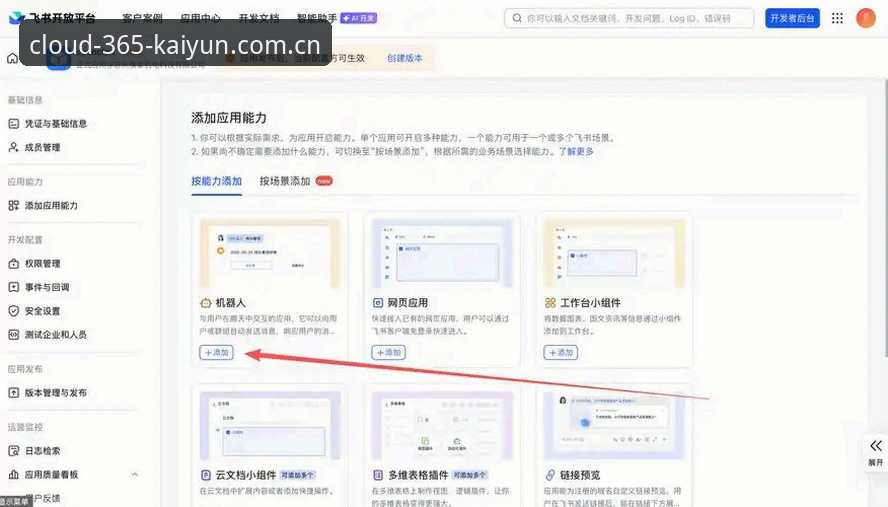Click the 测试企业和人员 sidebar icon
888x507 pixels.
pos(14,335)
